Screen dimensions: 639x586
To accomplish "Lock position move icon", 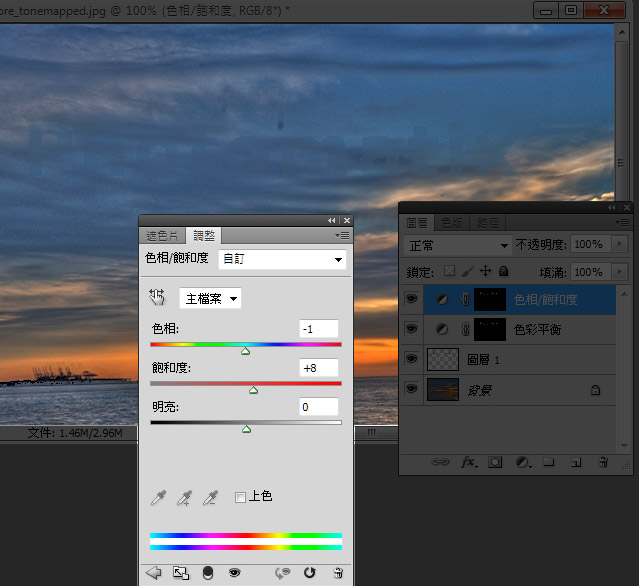I will [485, 271].
